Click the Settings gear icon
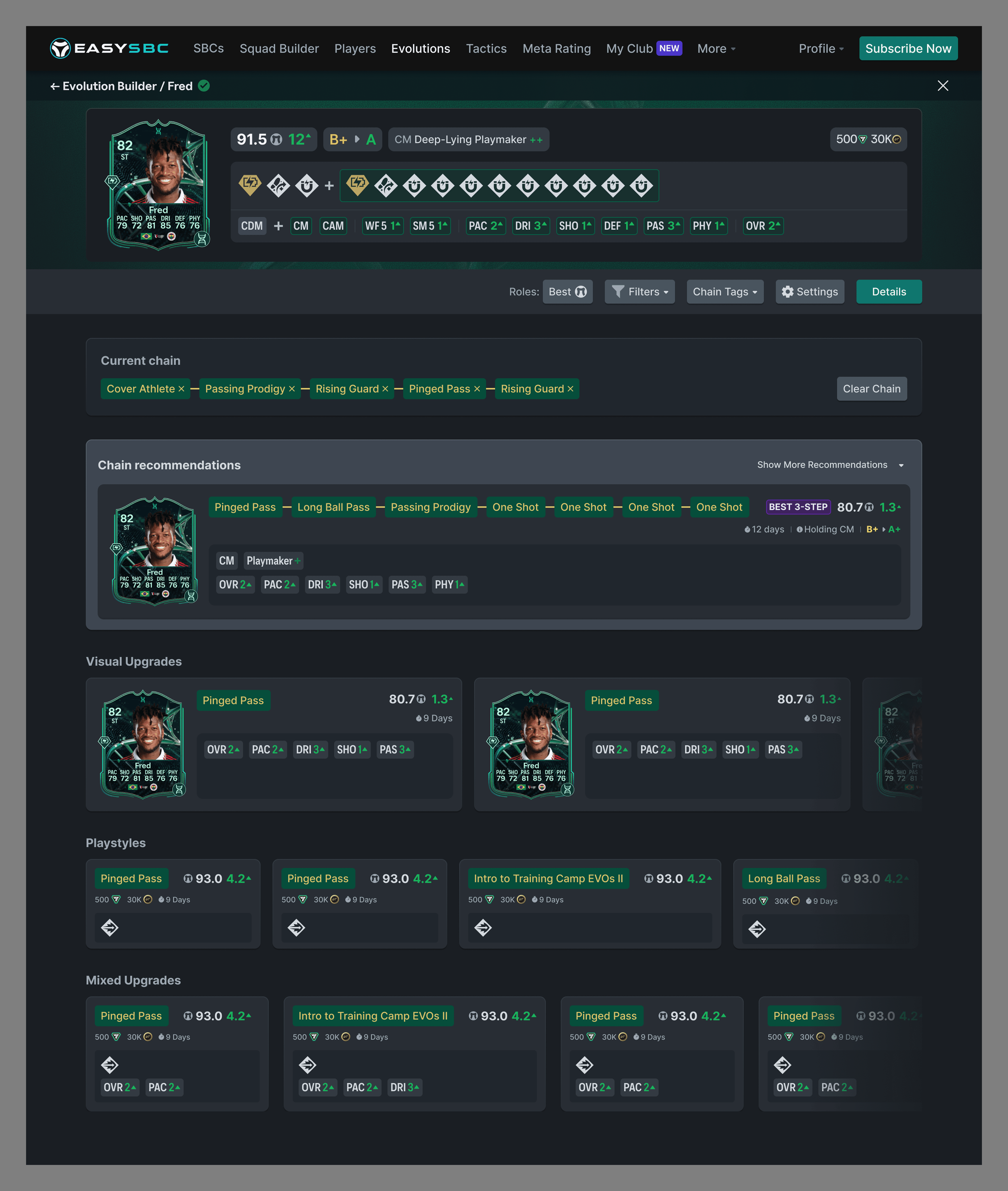 (x=787, y=292)
